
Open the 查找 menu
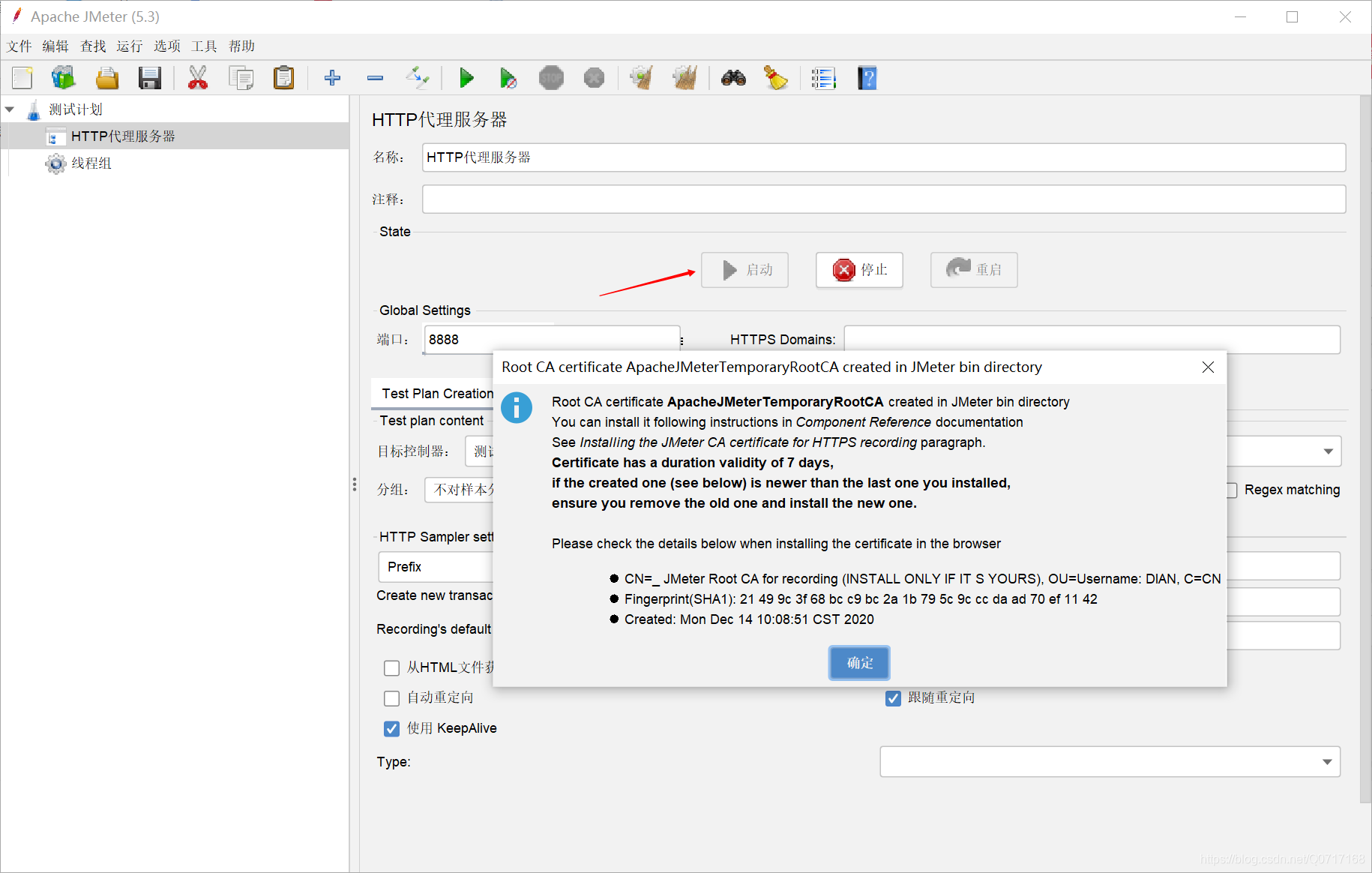(x=93, y=46)
